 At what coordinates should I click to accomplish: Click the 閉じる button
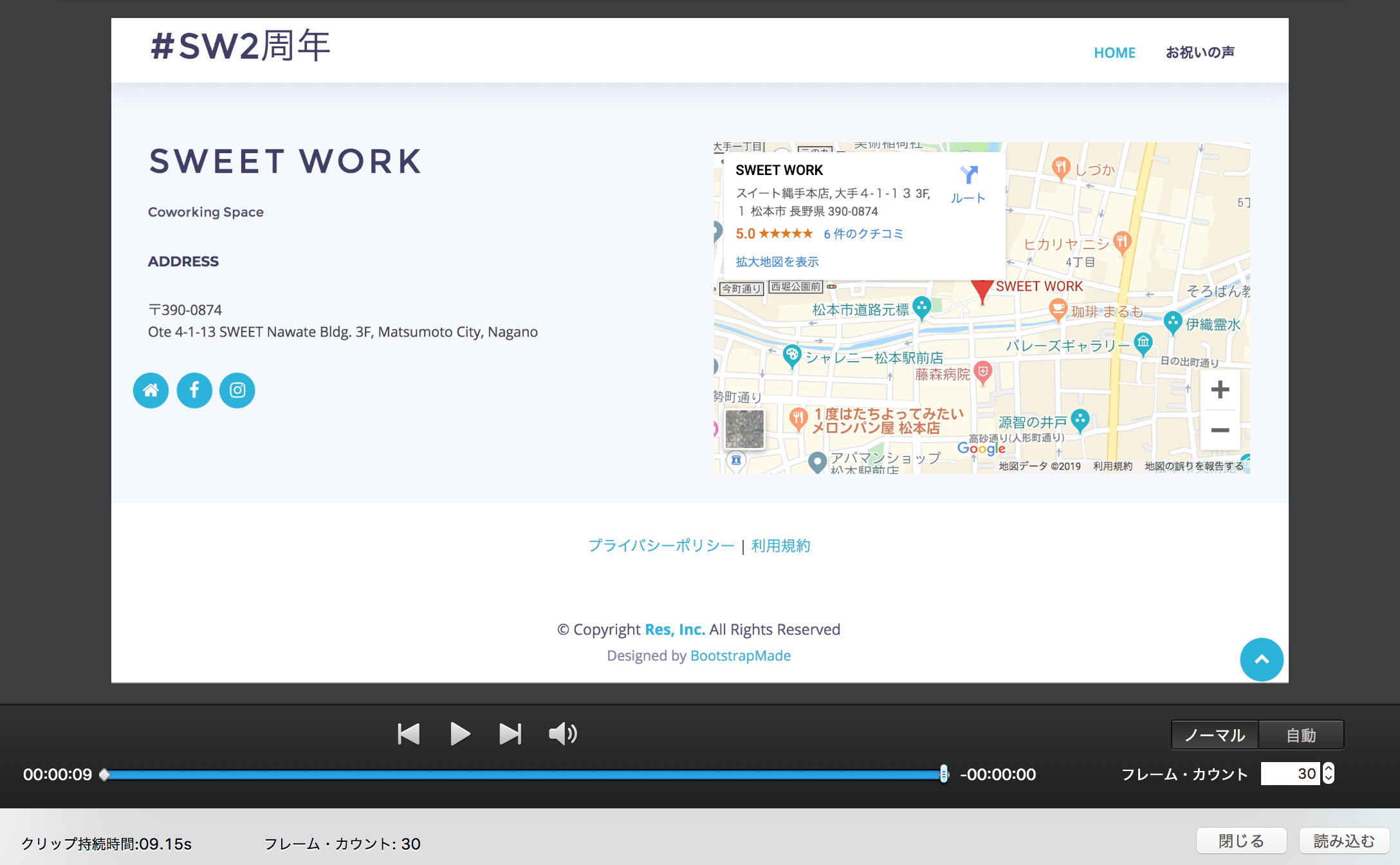(1241, 841)
